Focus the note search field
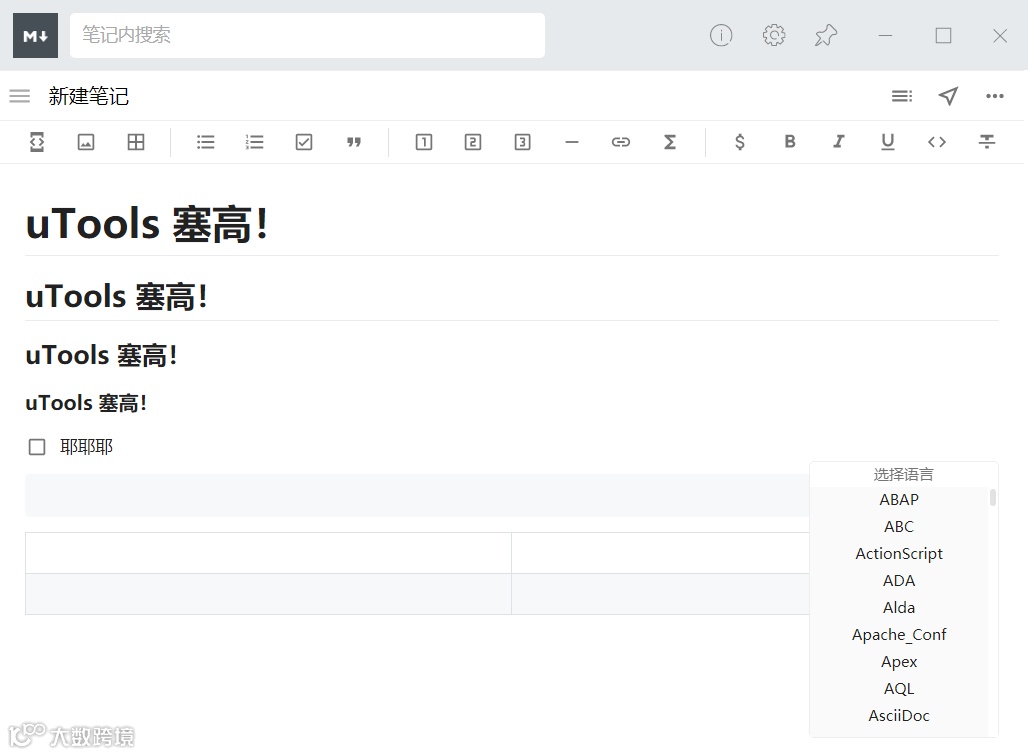Image resolution: width=1028 pixels, height=755 pixels. pos(307,35)
